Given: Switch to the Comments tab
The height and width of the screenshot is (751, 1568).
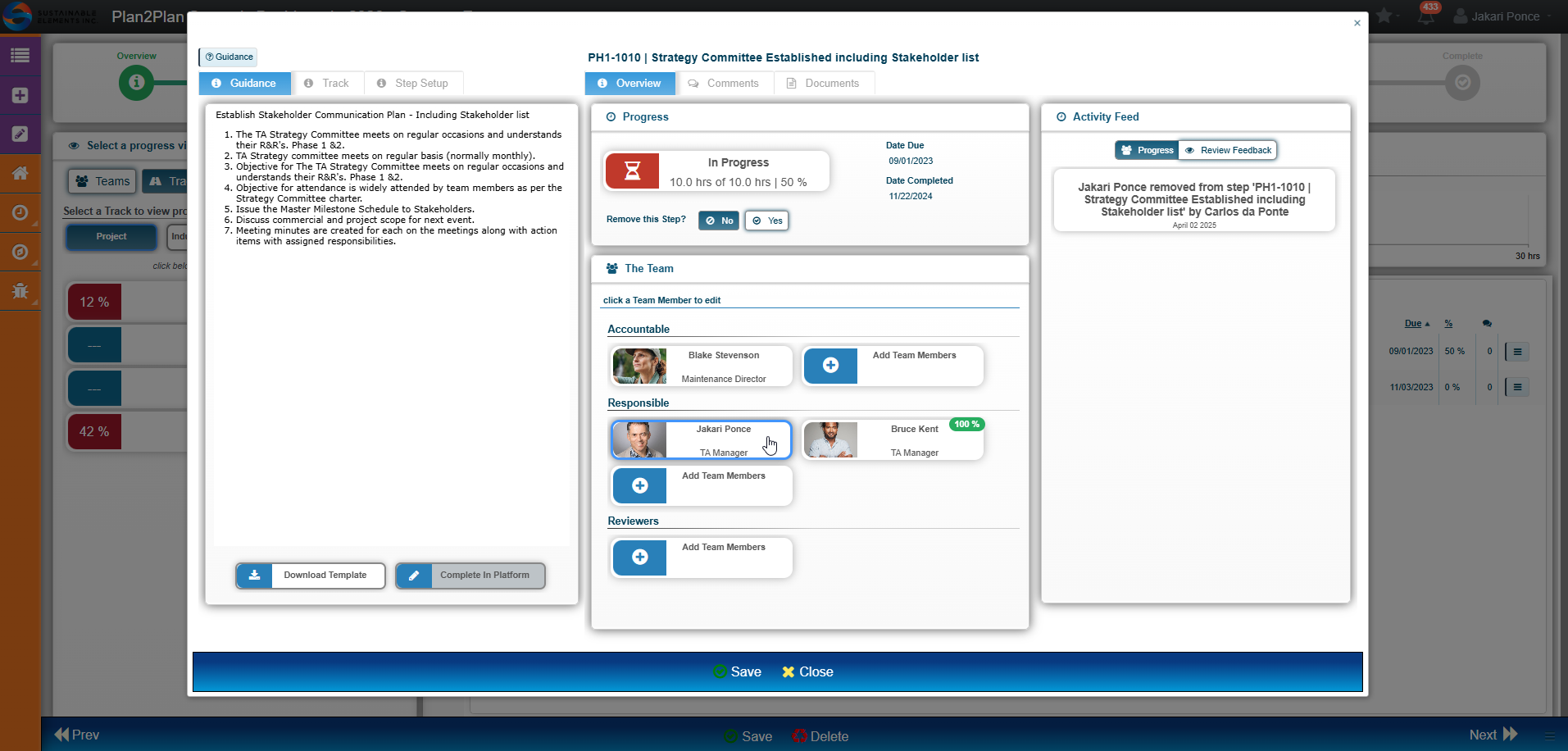Looking at the screenshot, I should (724, 83).
